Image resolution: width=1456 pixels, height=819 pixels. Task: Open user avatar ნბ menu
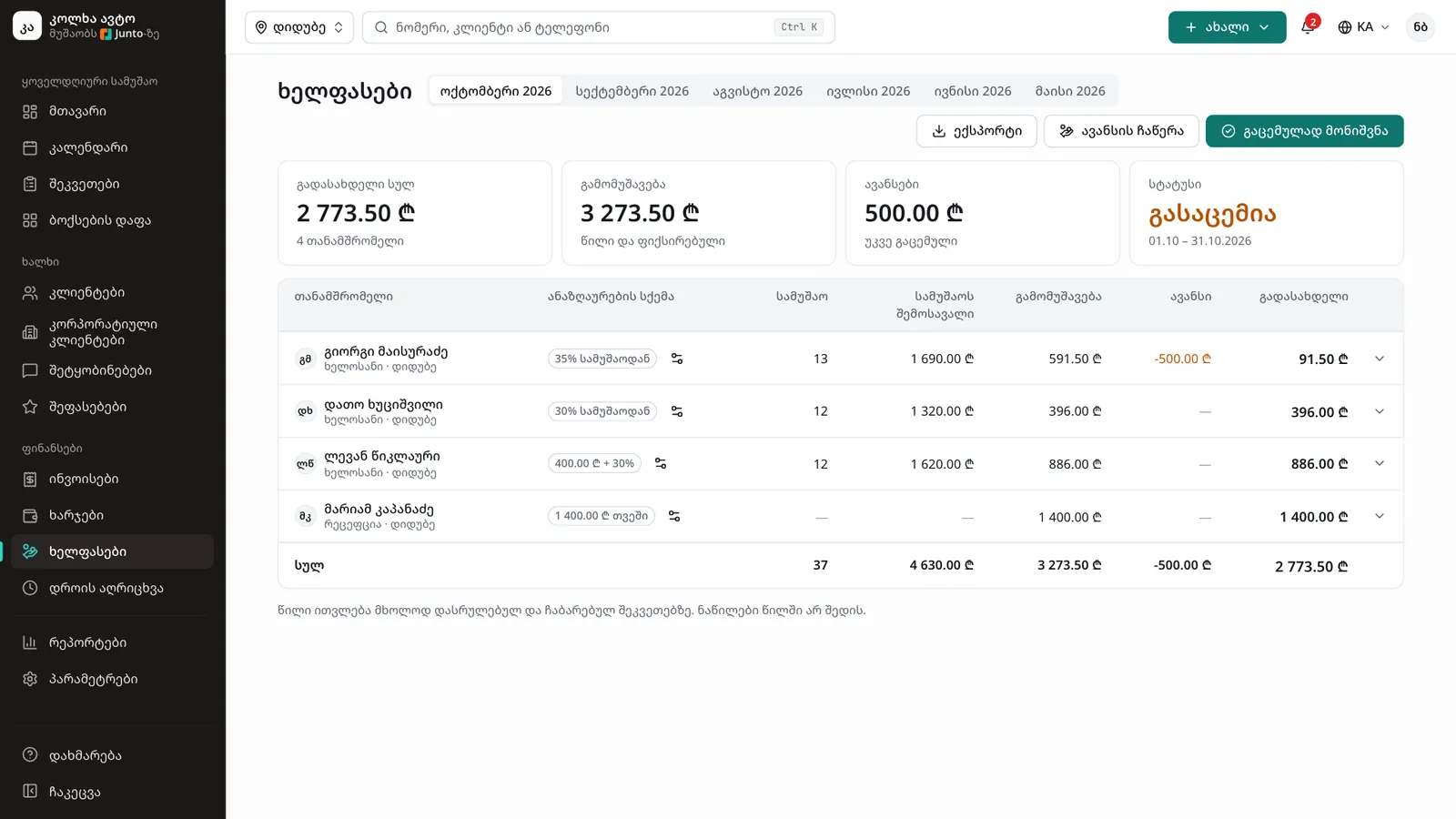[x=1421, y=27]
